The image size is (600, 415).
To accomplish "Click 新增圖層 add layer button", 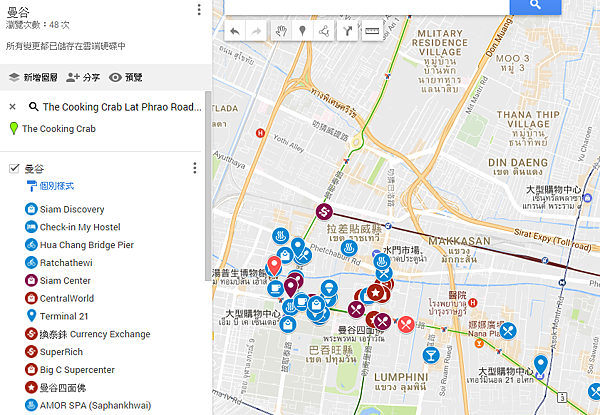I will click(x=33, y=77).
